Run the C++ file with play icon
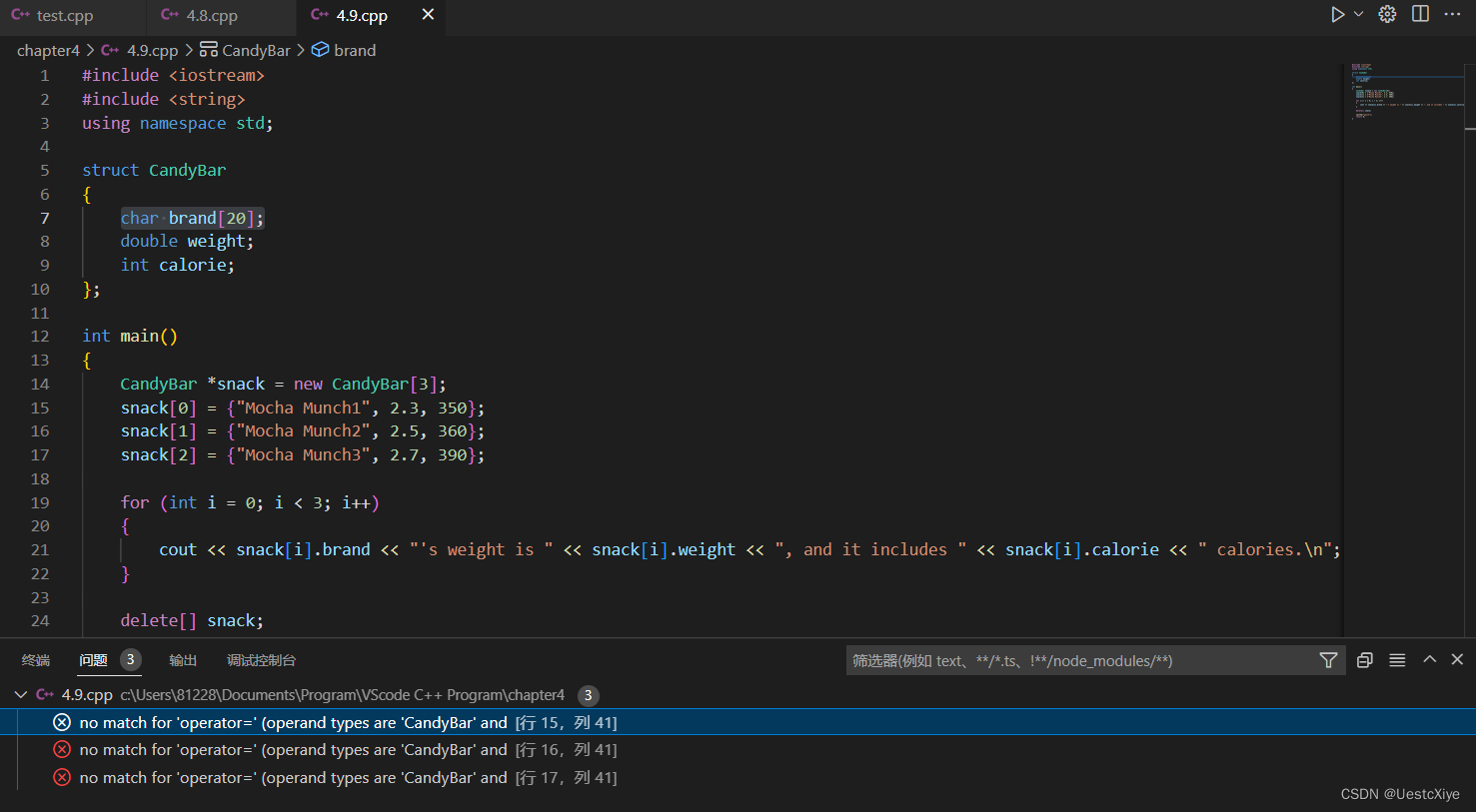The image size is (1476, 812). coord(1337,15)
